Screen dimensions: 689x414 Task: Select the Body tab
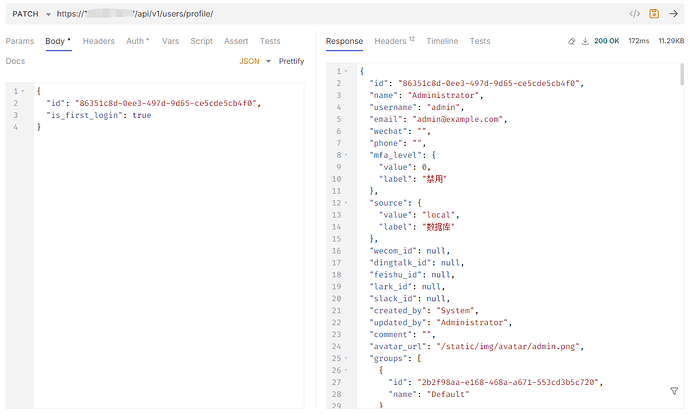[x=58, y=41]
